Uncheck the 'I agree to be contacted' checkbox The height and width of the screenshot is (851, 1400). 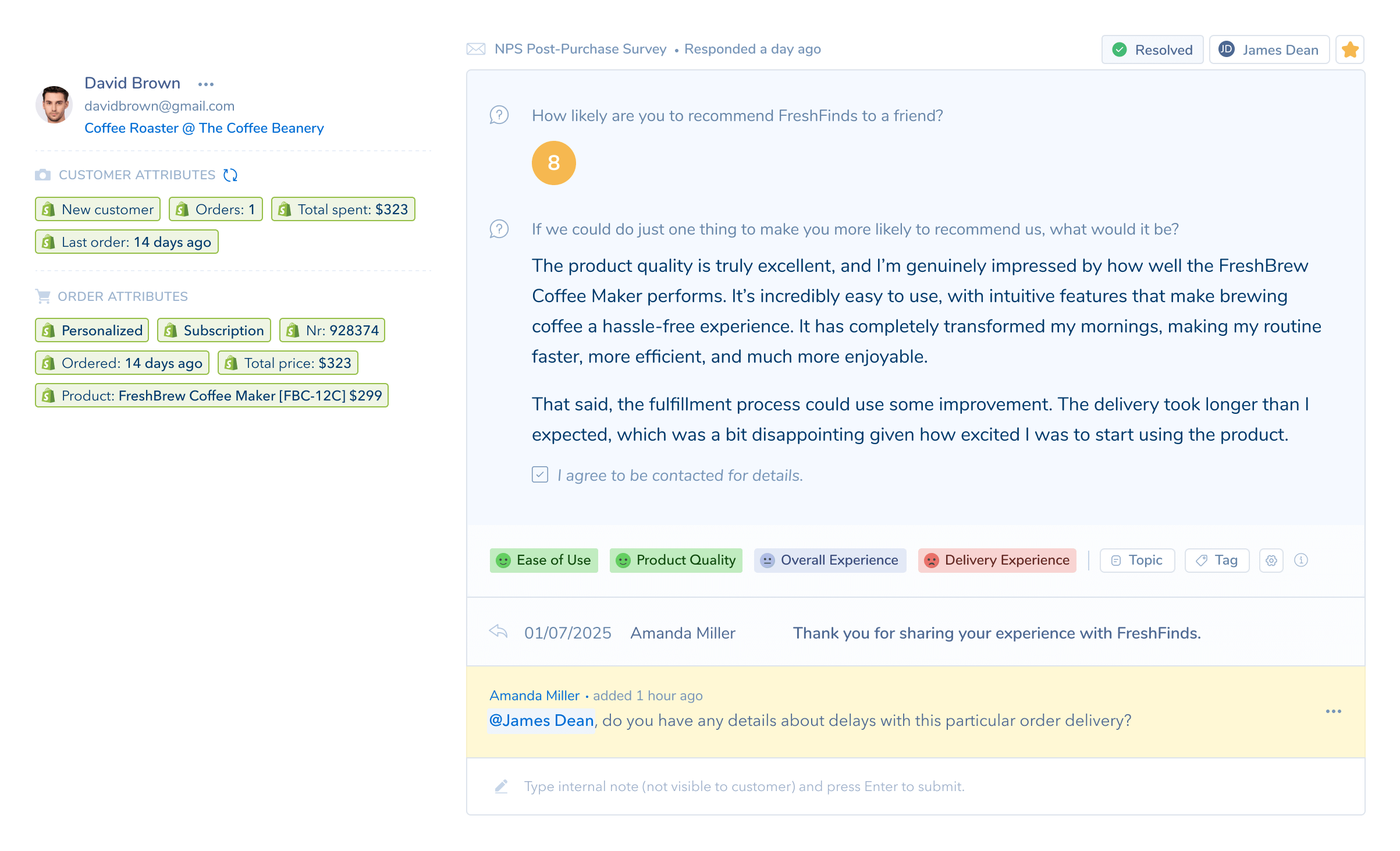(x=540, y=475)
